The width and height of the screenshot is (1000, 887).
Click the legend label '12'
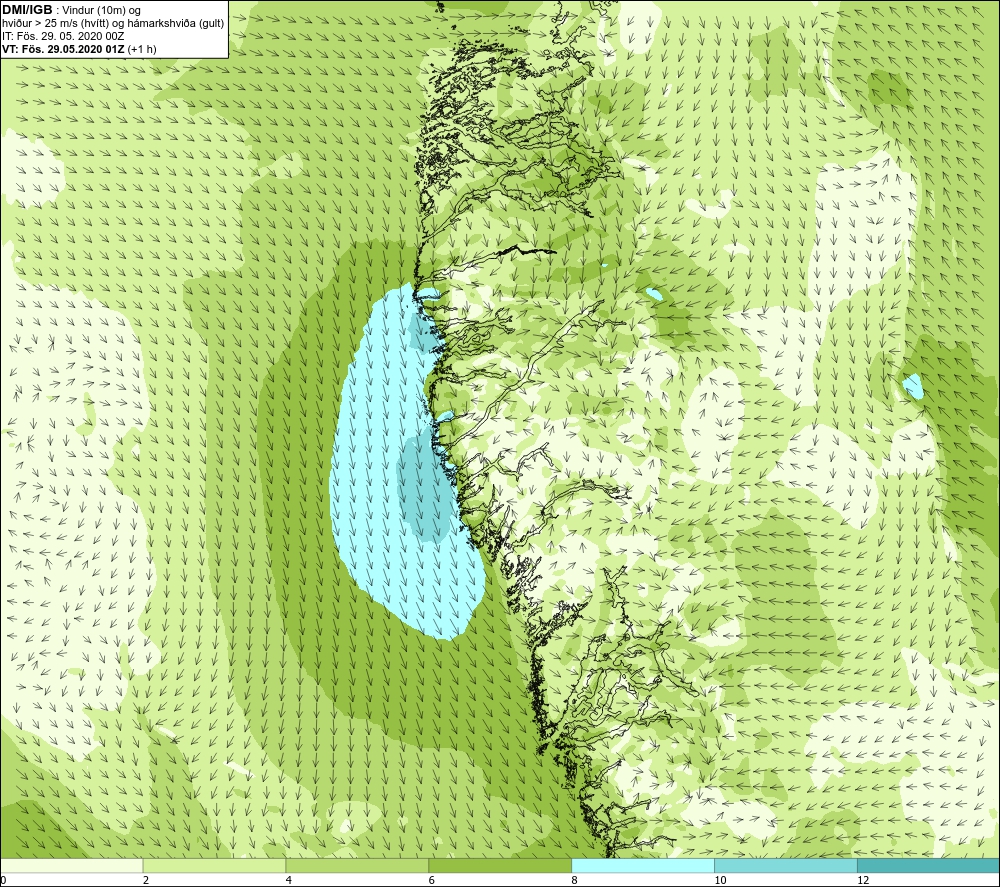pos(863,881)
